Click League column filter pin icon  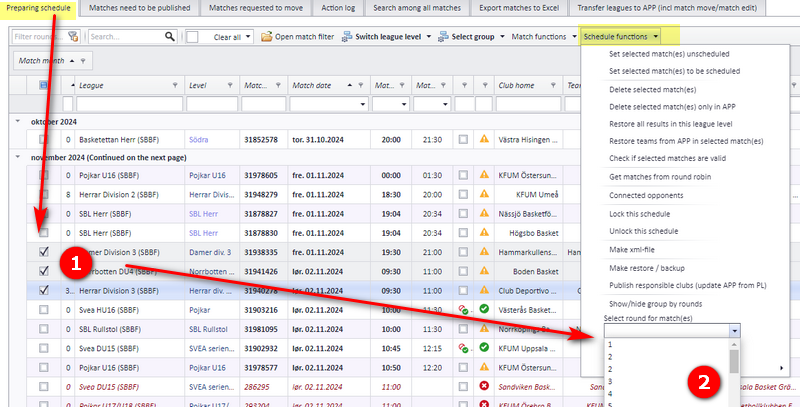point(175,85)
